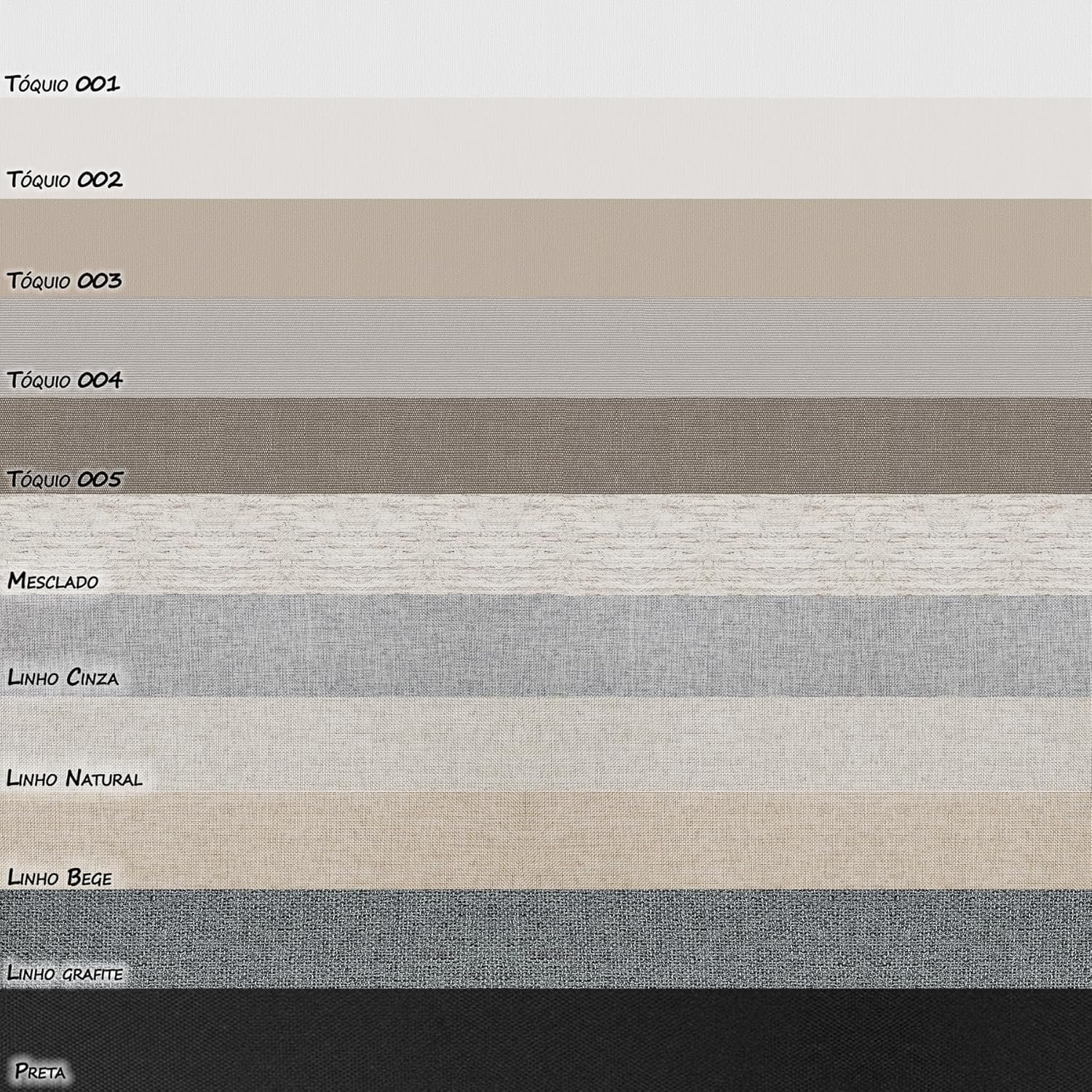Click the "Mesclado" text label
Image resolution: width=1092 pixels, height=1092 pixels.
(53, 581)
